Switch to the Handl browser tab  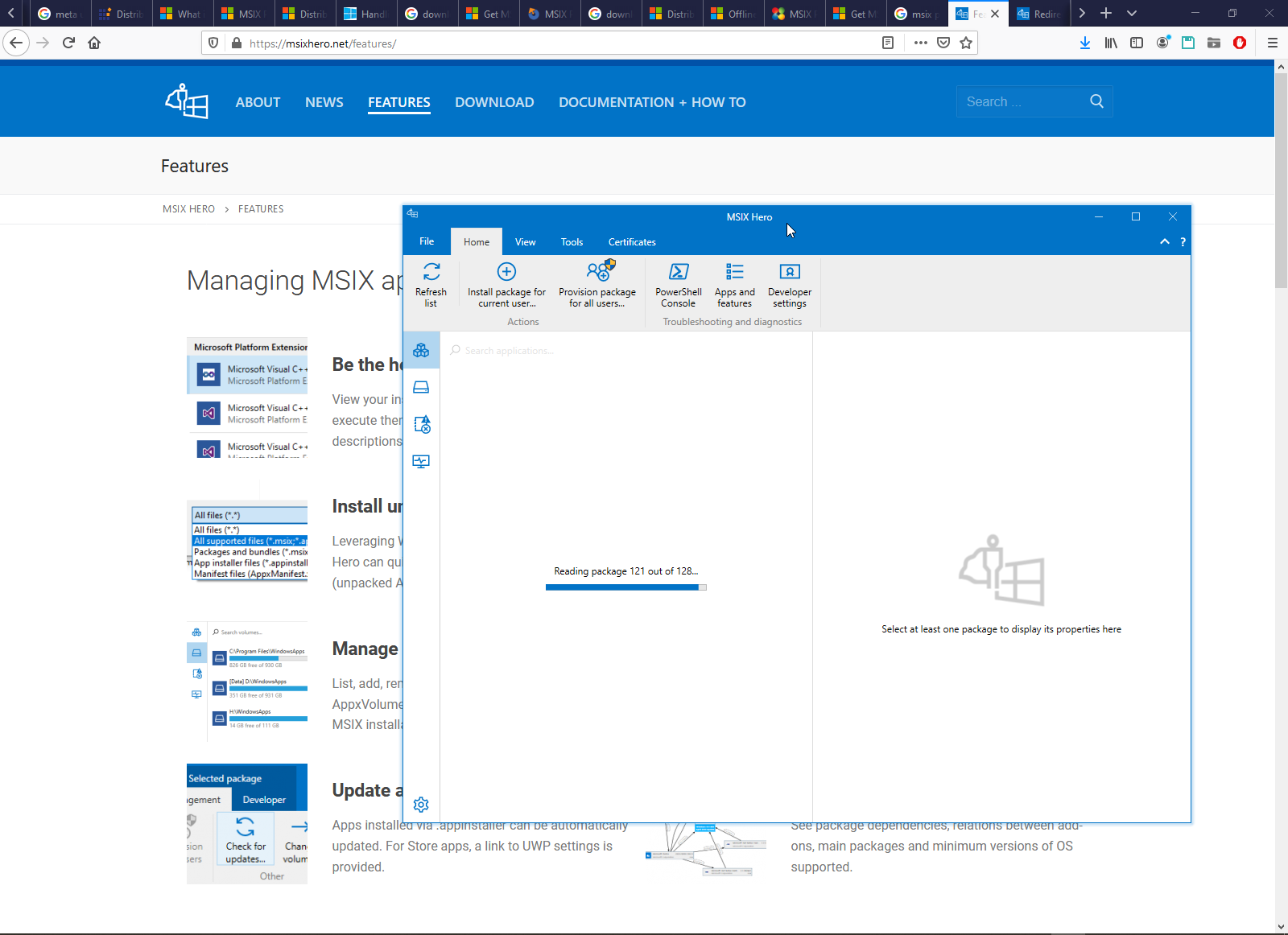(x=365, y=14)
